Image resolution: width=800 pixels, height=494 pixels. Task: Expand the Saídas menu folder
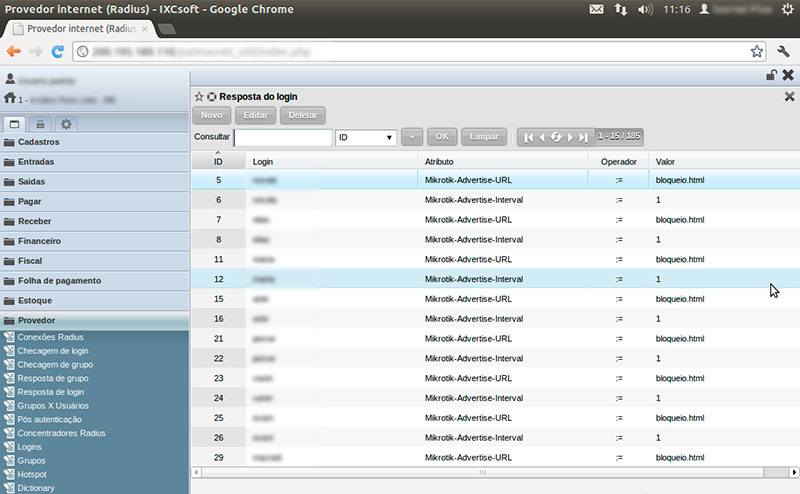click(x=94, y=182)
